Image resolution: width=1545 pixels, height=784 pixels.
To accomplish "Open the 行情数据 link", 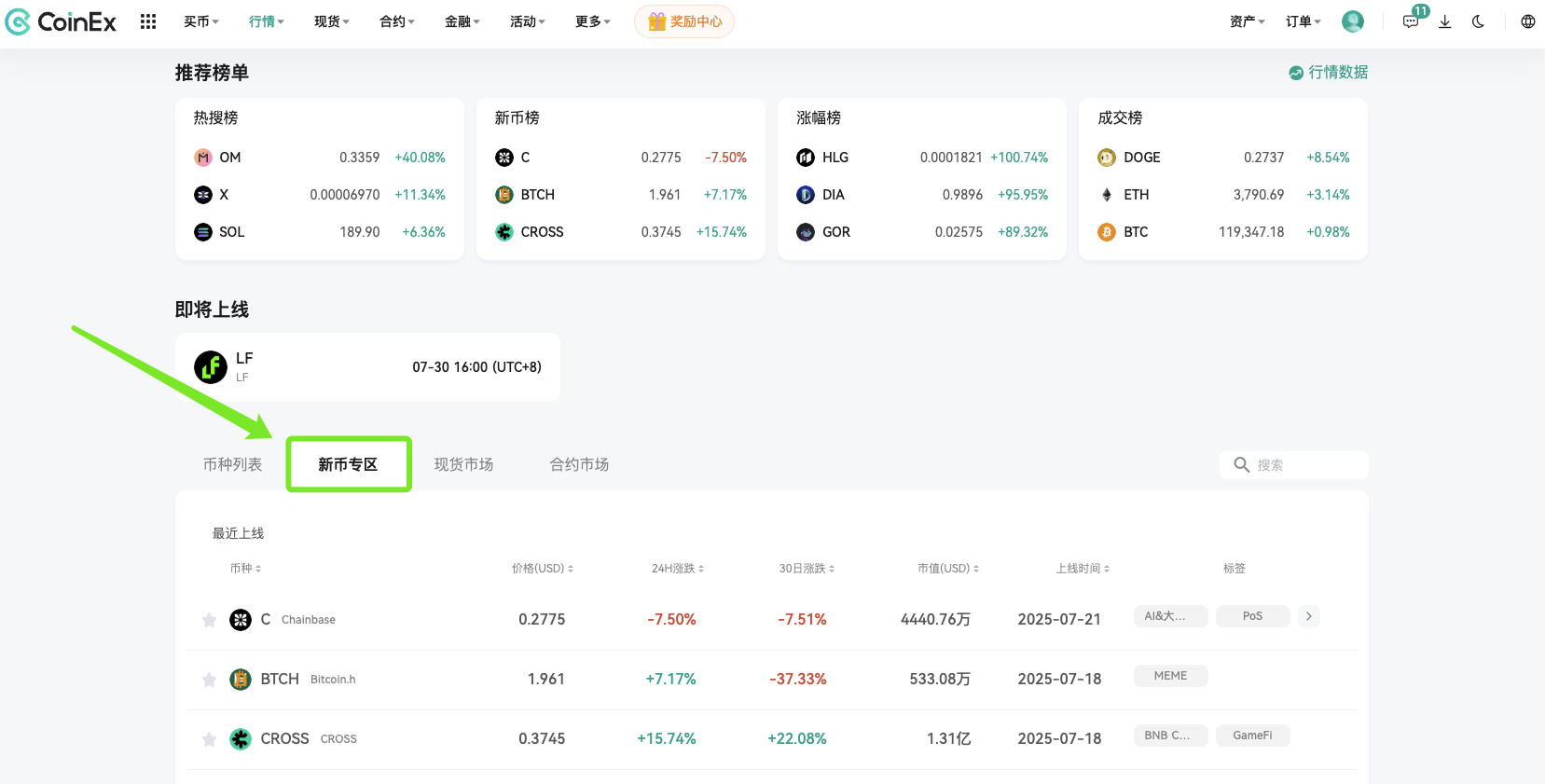I will (1329, 73).
